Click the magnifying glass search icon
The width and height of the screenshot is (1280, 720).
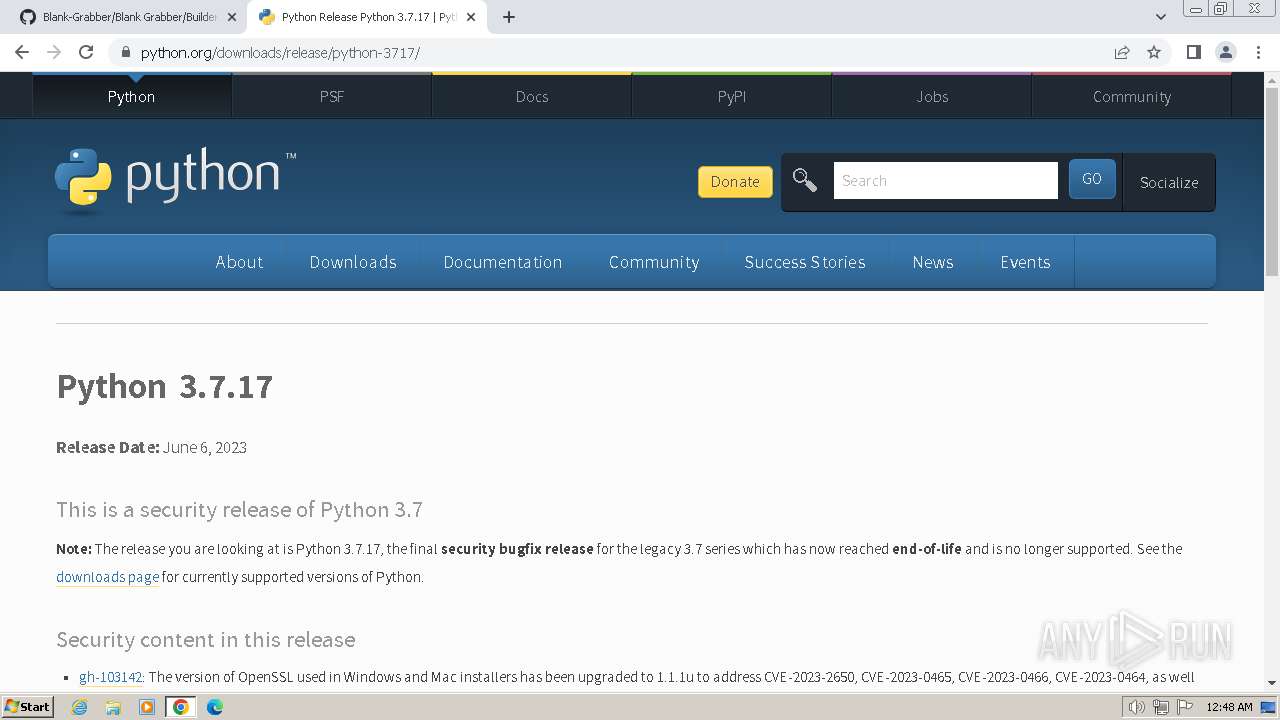coord(804,181)
